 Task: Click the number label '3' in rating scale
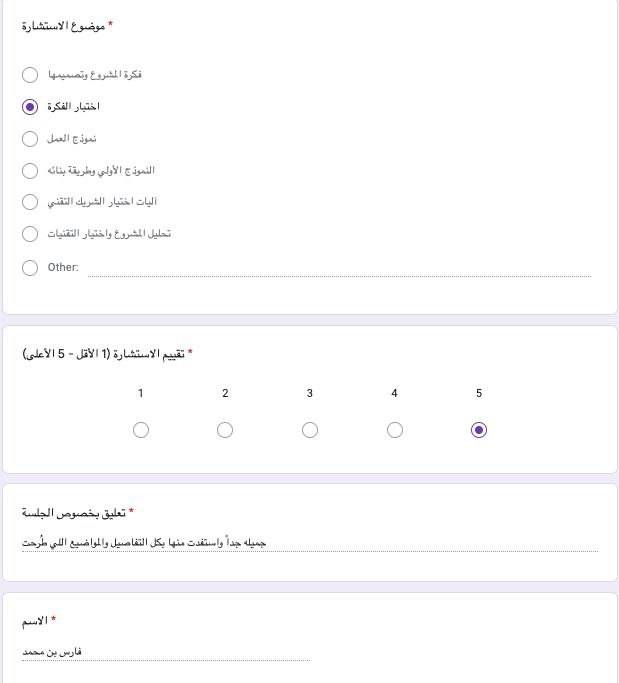(310, 394)
